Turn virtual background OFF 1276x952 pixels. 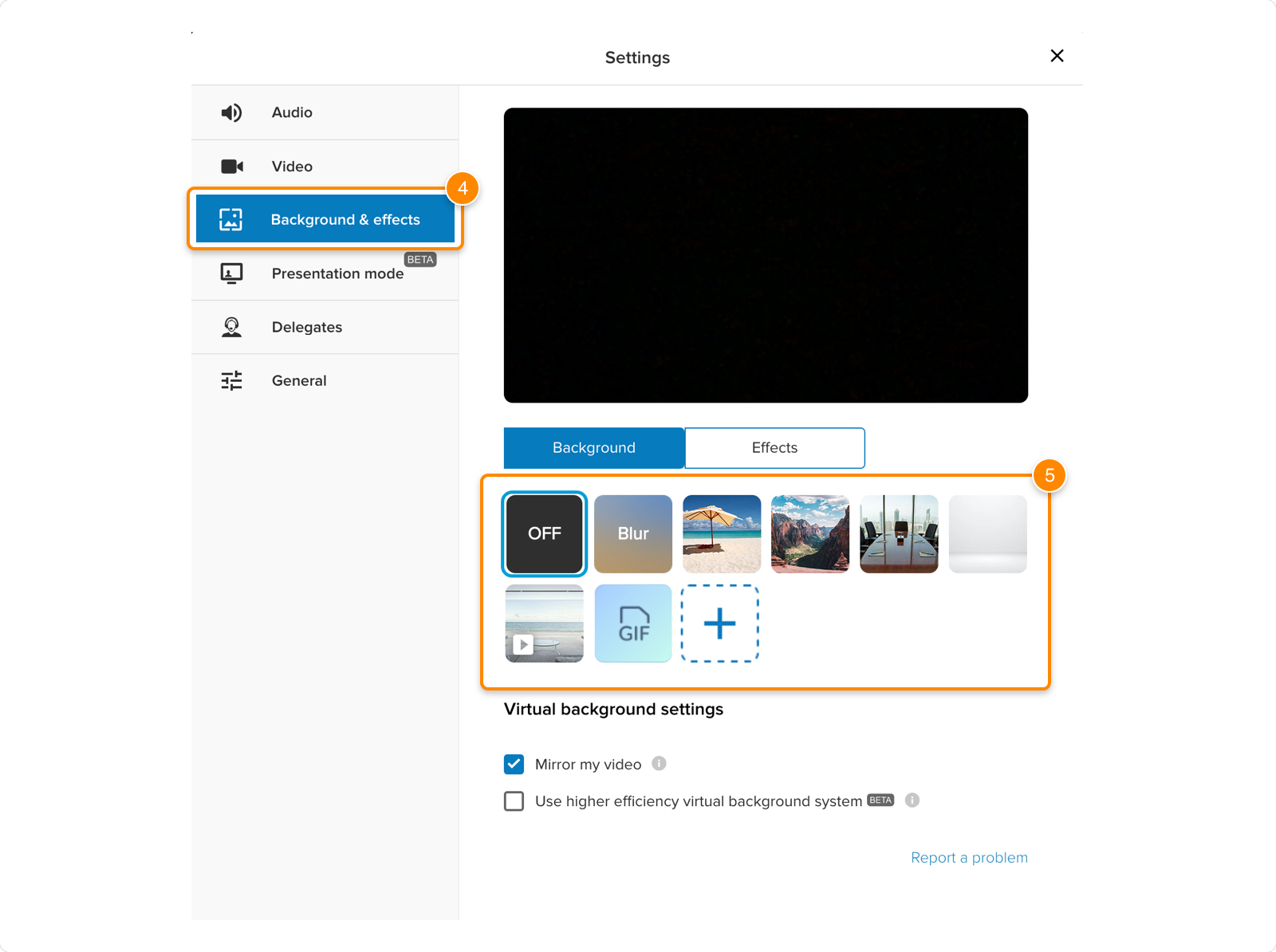tap(543, 533)
